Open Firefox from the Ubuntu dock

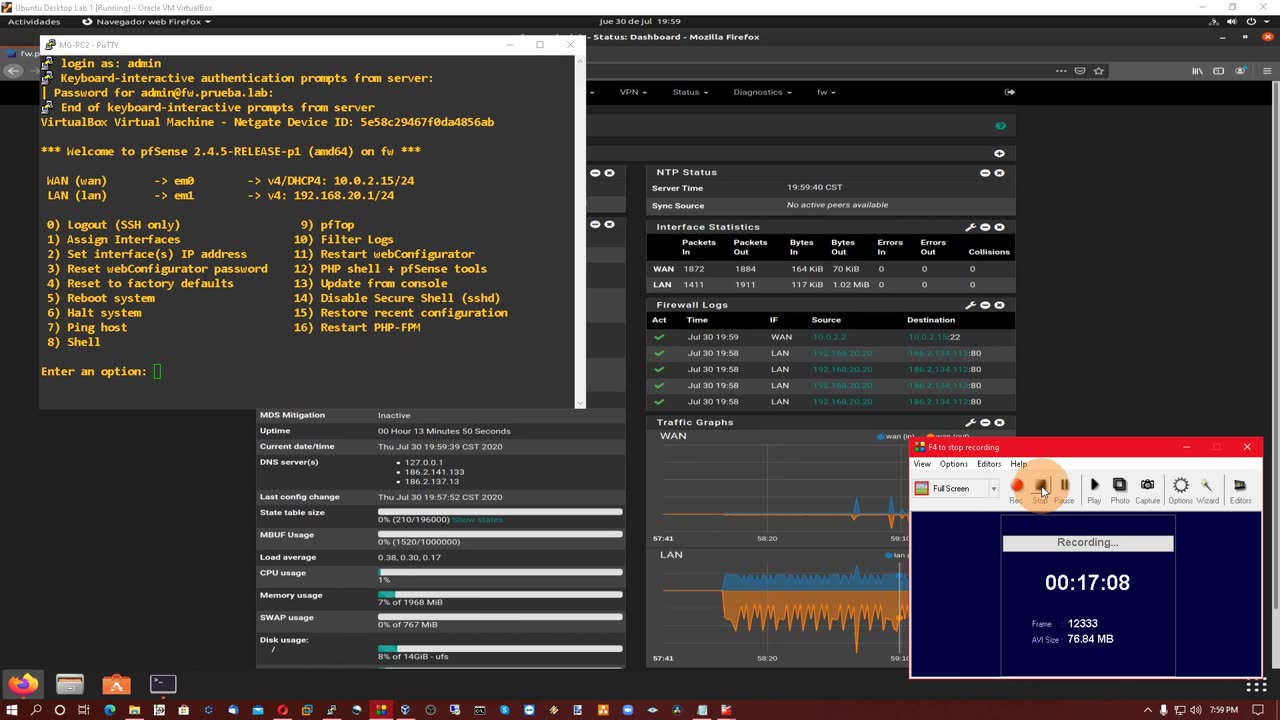pos(23,685)
